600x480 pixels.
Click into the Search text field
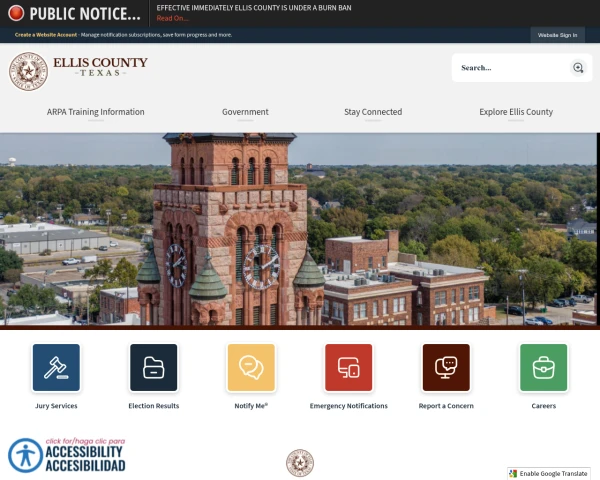point(513,68)
